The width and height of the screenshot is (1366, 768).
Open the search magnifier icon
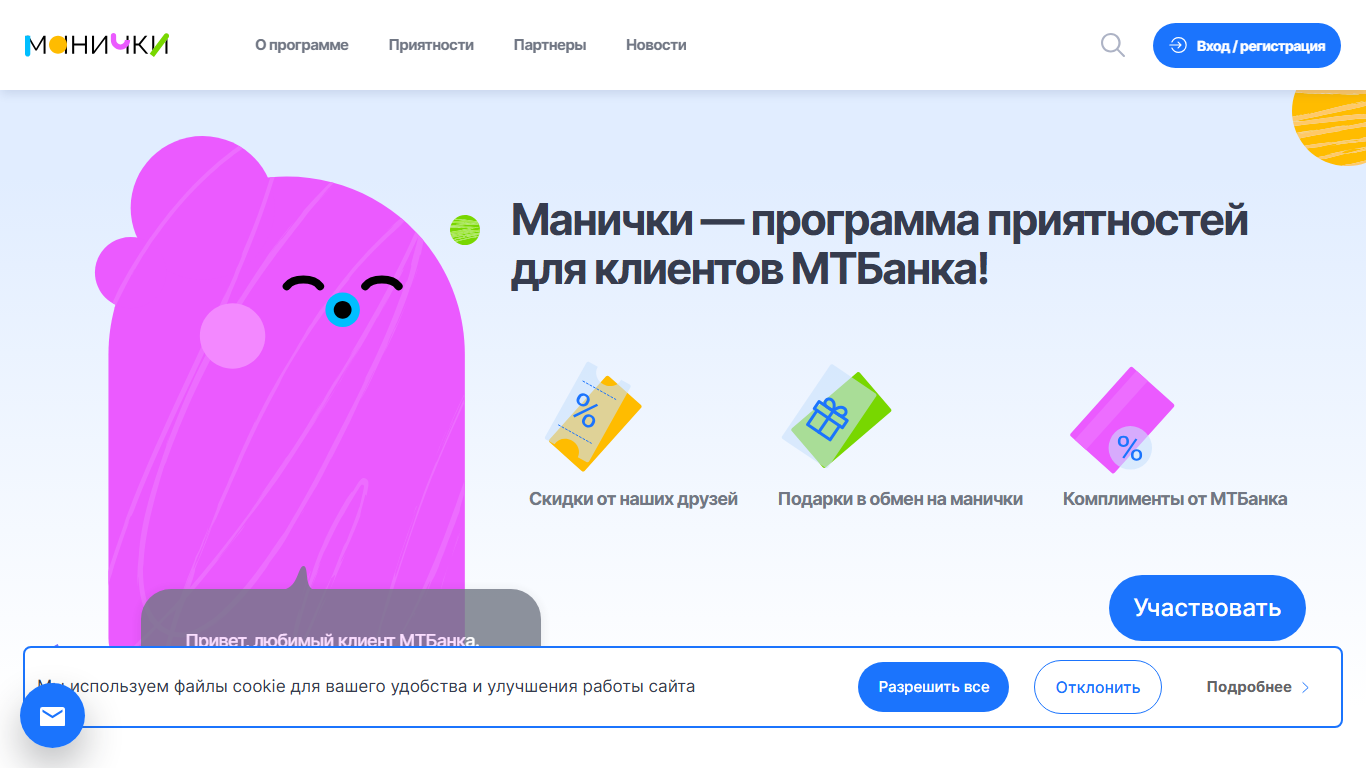point(1113,45)
